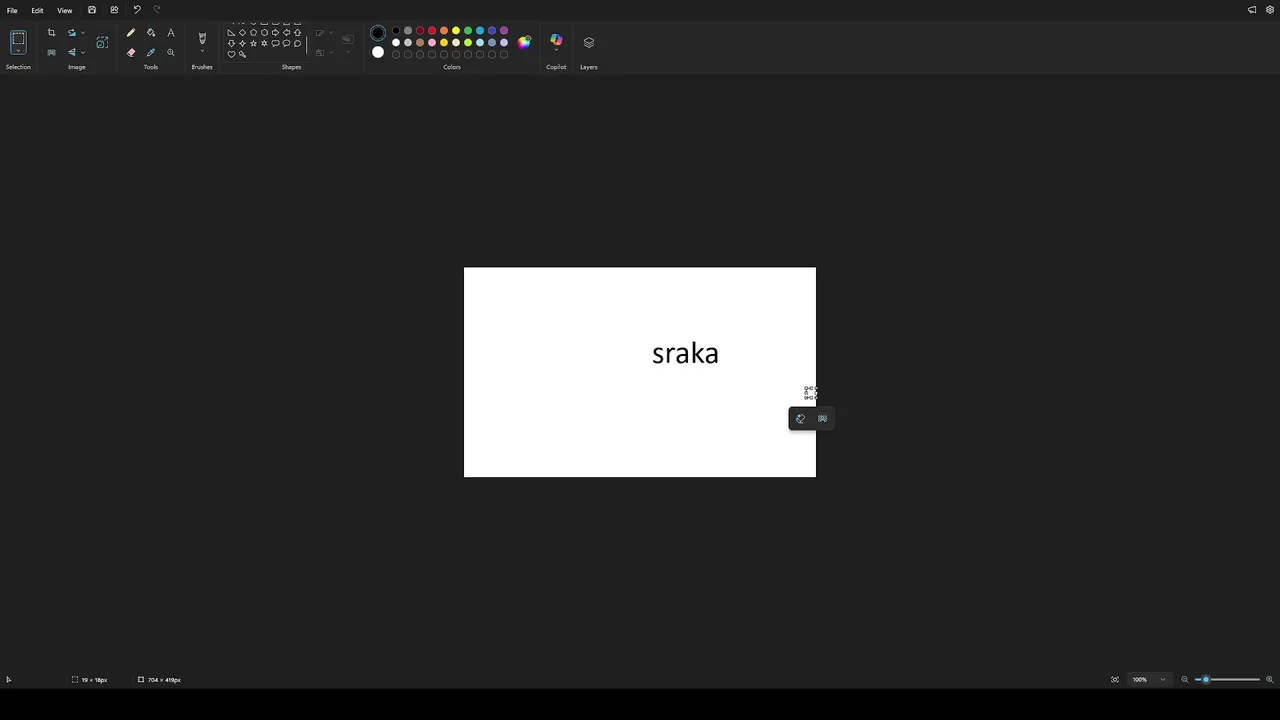This screenshot has width=1280, height=720.
Task: Click Remove background on the floating selection toolbar
Action: click(823, 419)
